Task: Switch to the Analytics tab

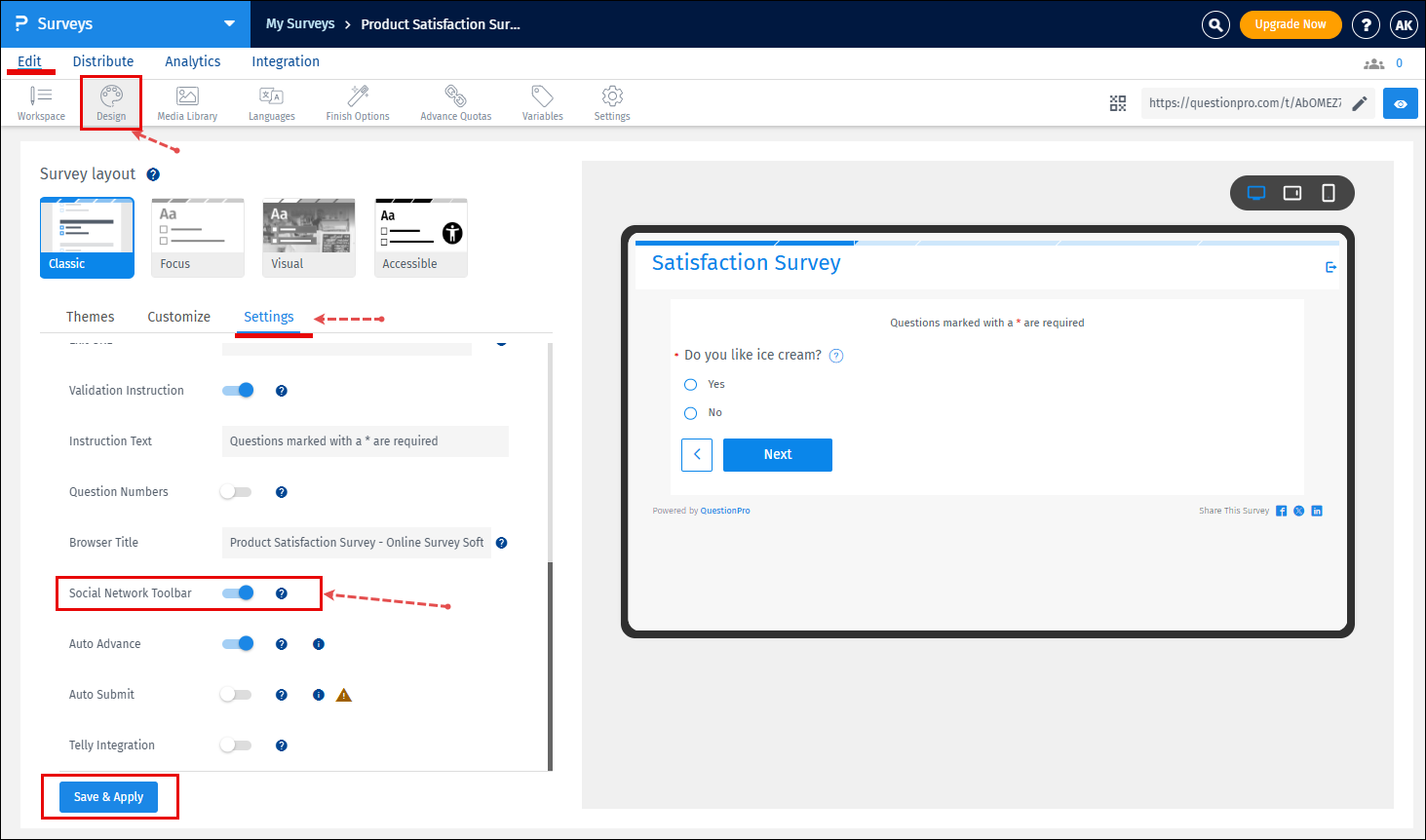Action: tap(192, 60)
